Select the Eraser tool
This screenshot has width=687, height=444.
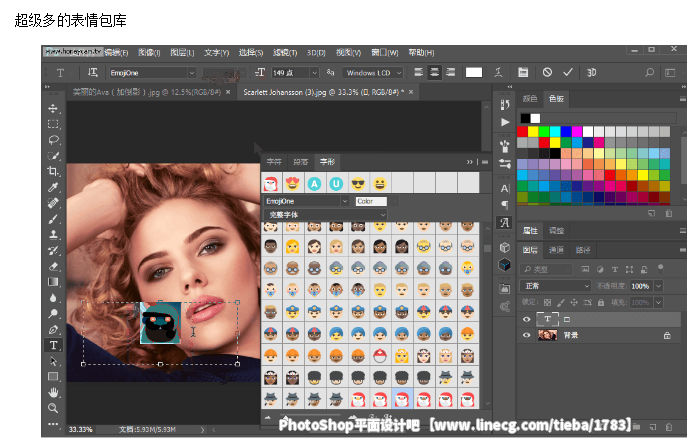point(53,266)
